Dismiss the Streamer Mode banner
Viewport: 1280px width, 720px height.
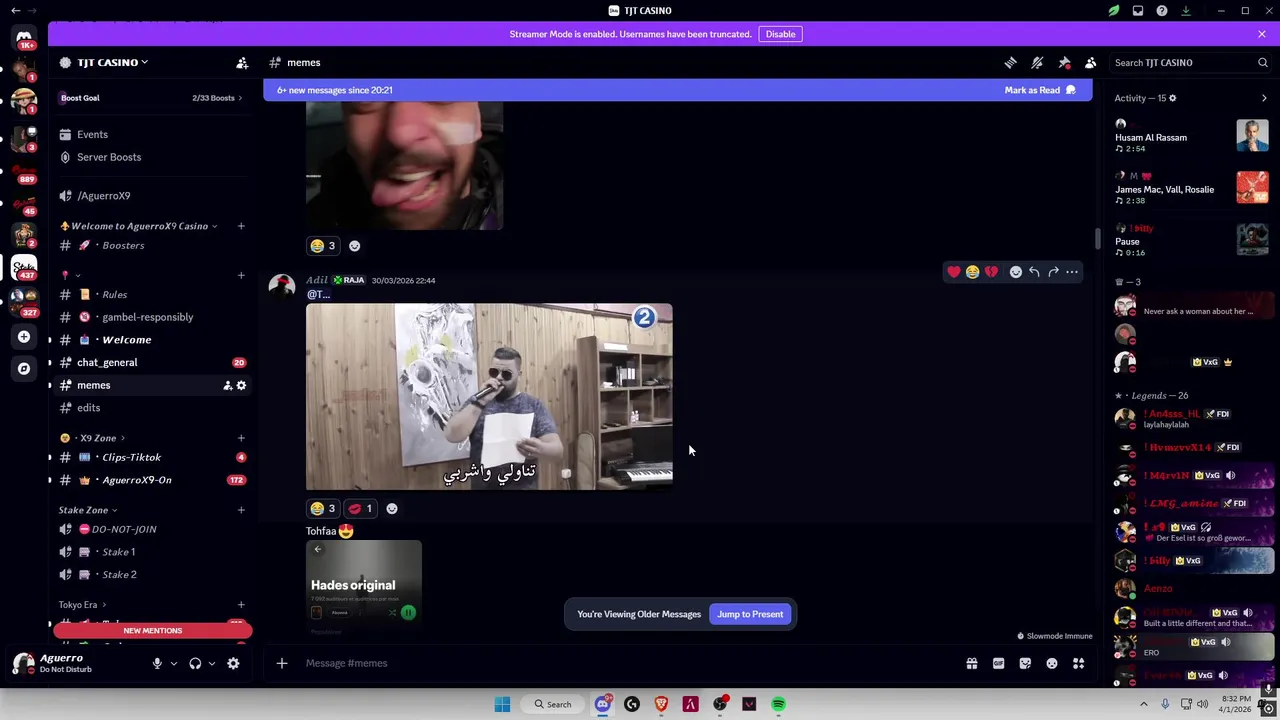[x=1262, y=34]
